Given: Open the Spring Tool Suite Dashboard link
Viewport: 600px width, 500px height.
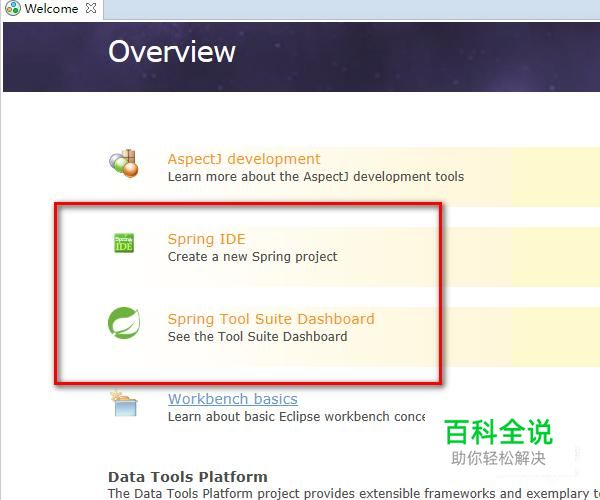Looking at the screenshot, I should [x=271, y=319].
